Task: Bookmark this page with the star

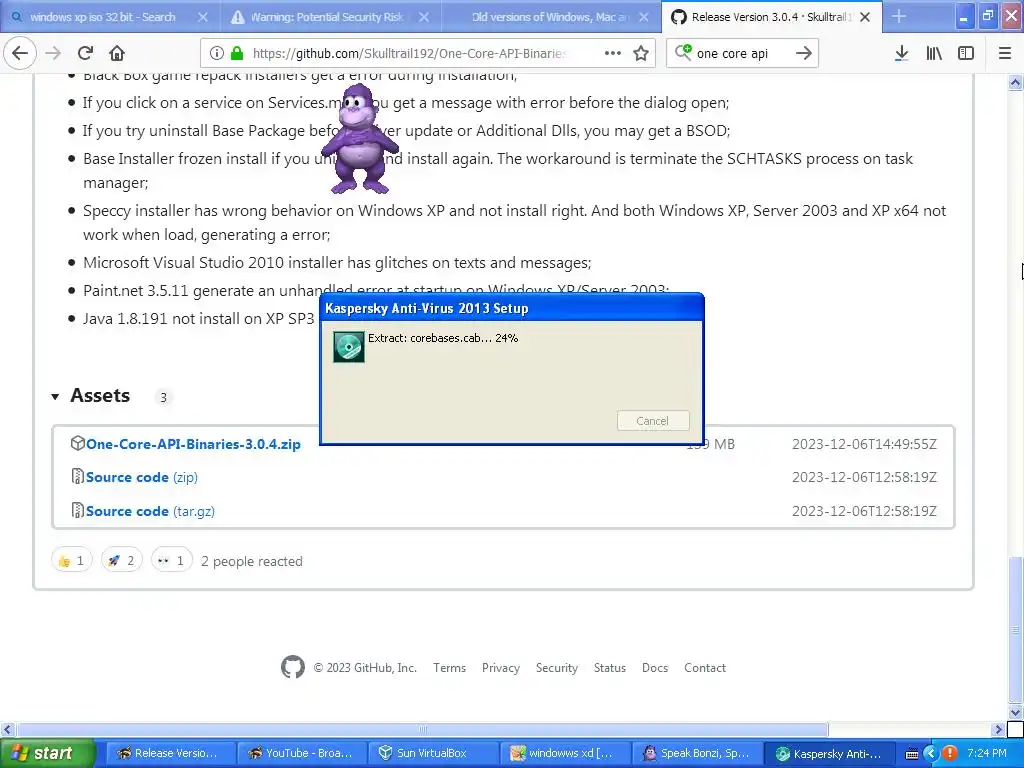Action: point(641,54)
